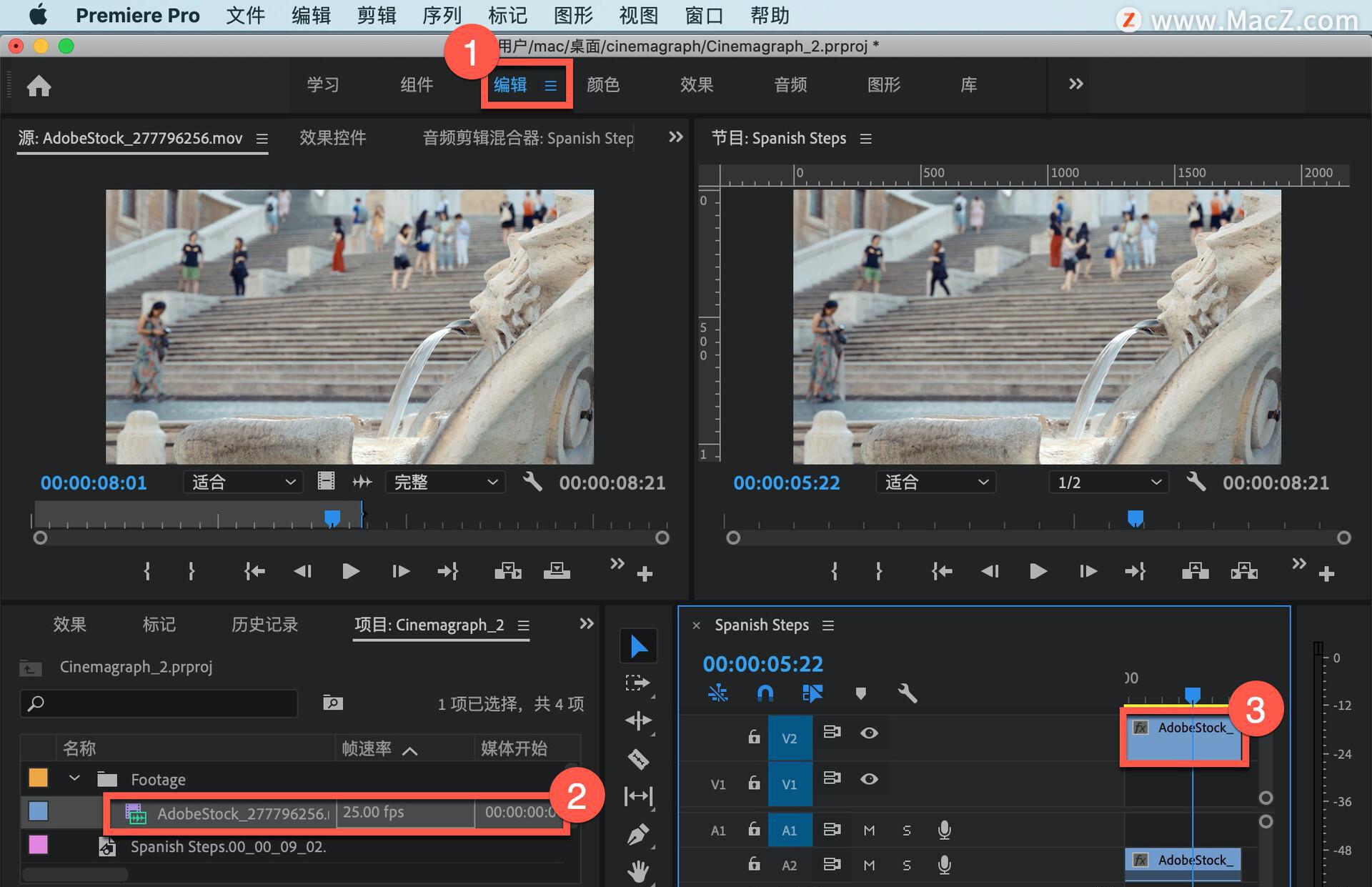Screen dimensions: 1372x887
Task: Play the Source monitor clip
Action: (350, 571)
